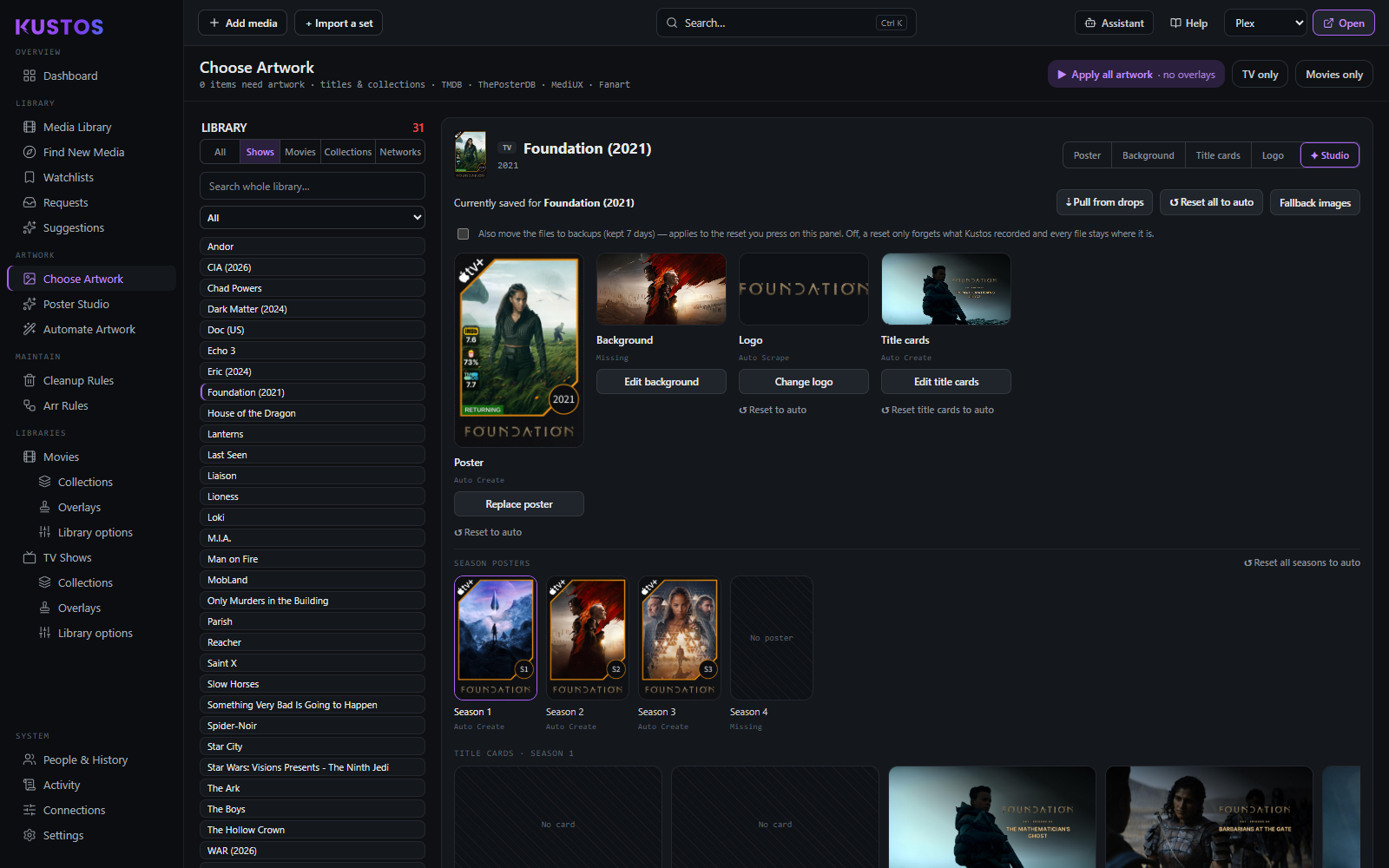Open the Plex server dropdown
The image size is (1389, 868).
(1265, 23)
